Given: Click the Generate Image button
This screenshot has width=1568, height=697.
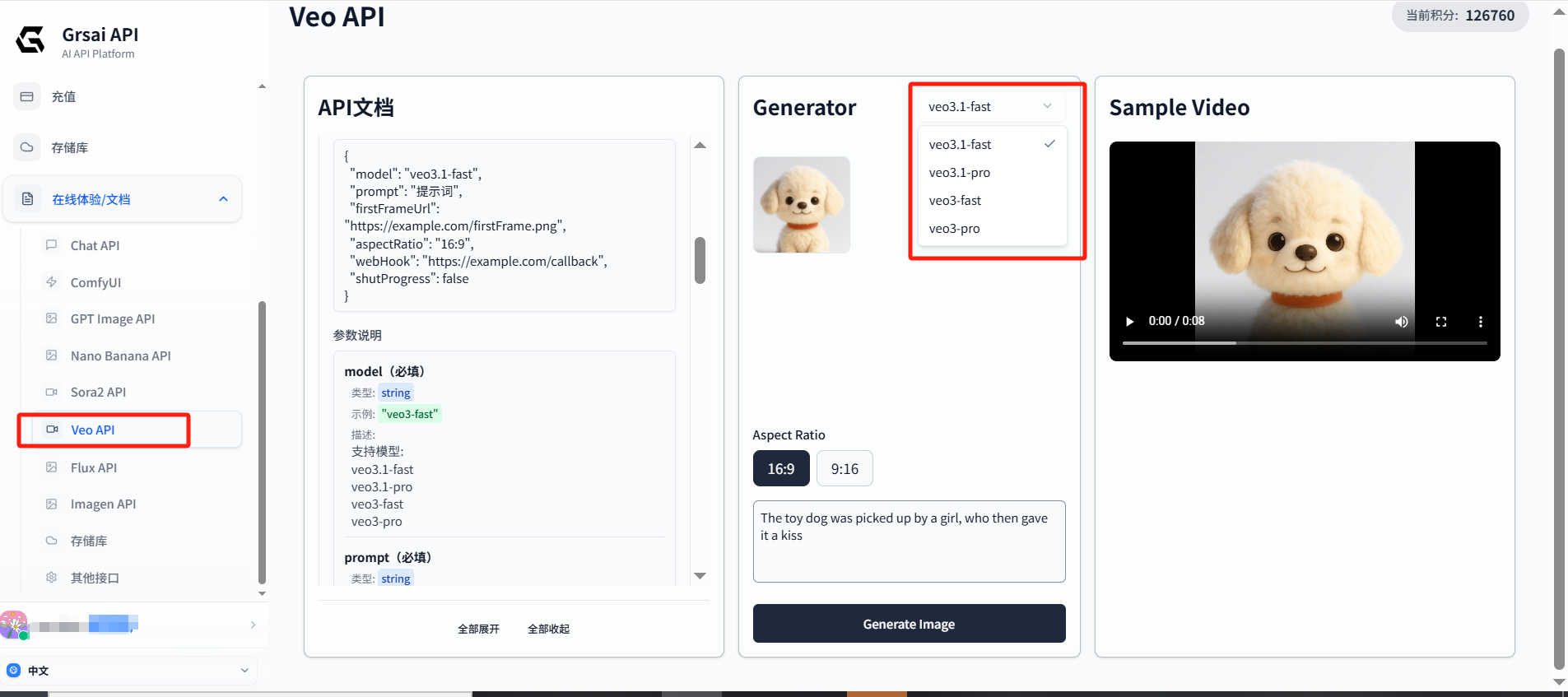Looking at the screenshot, I should pos(909,624).
